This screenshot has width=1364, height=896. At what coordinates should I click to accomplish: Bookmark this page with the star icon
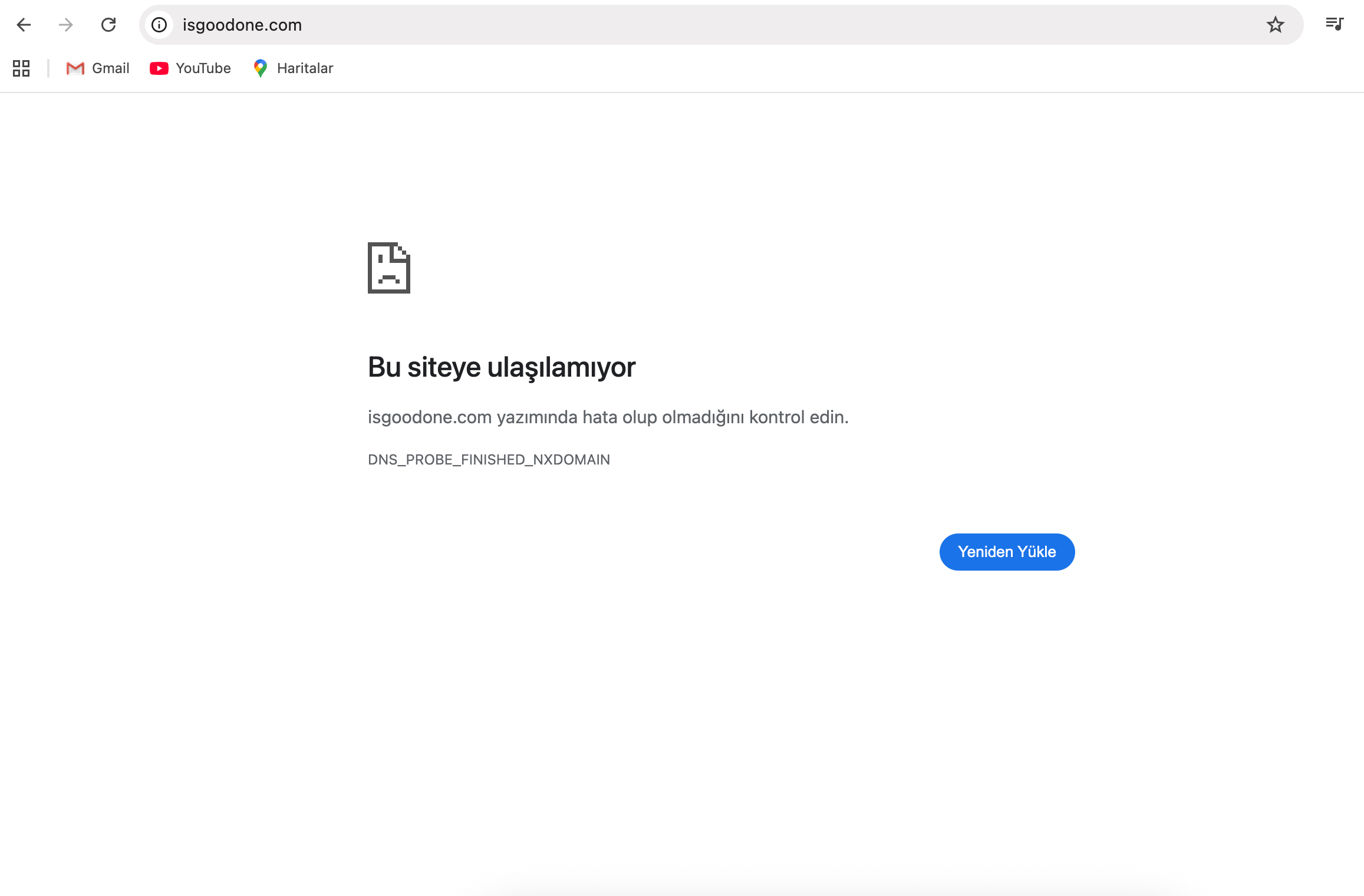tap(1275, 25)
